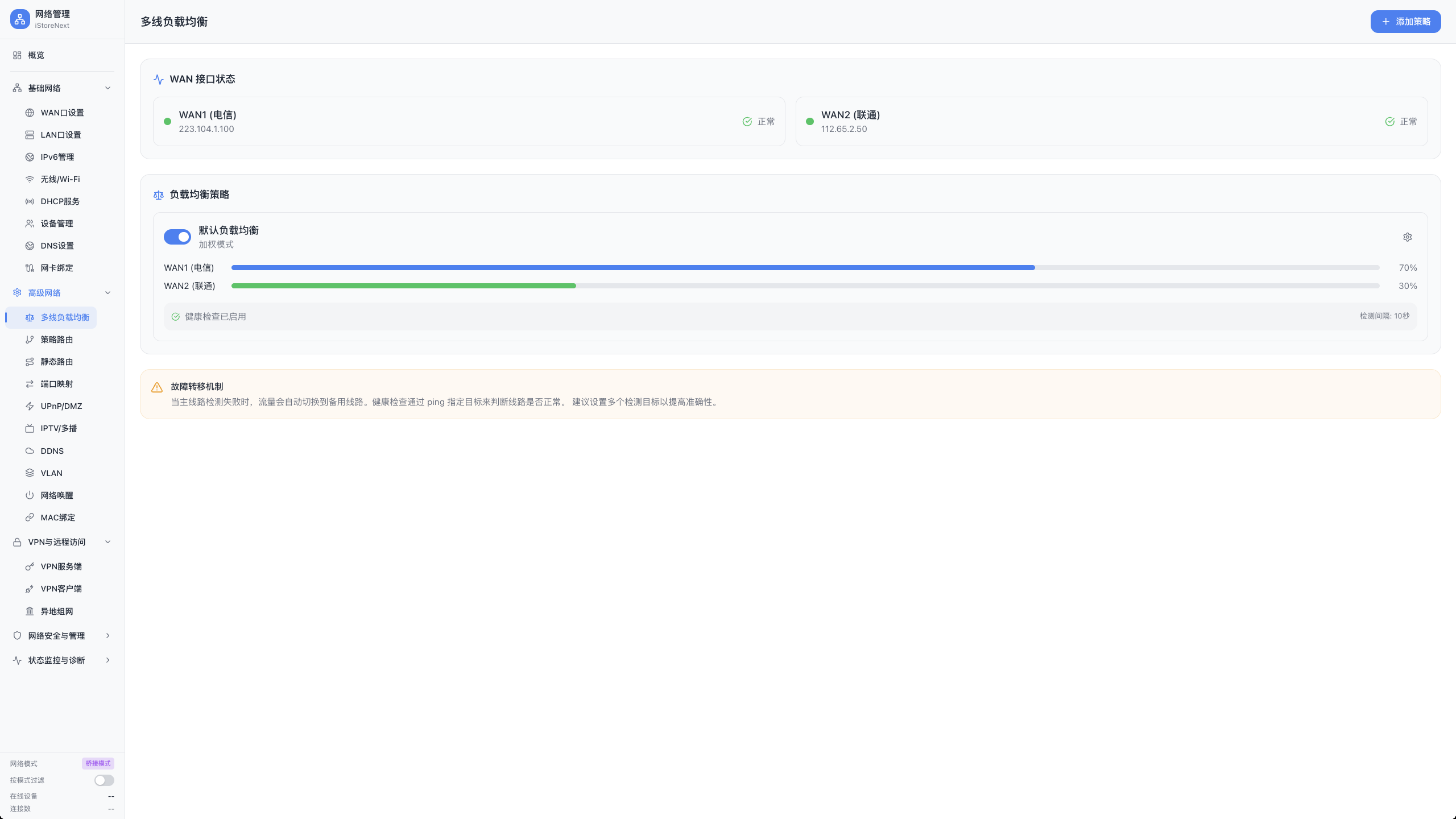This screenshot has width=1456, height=819.
Task: Go to the overview page
Action: [x=36, y=55]
